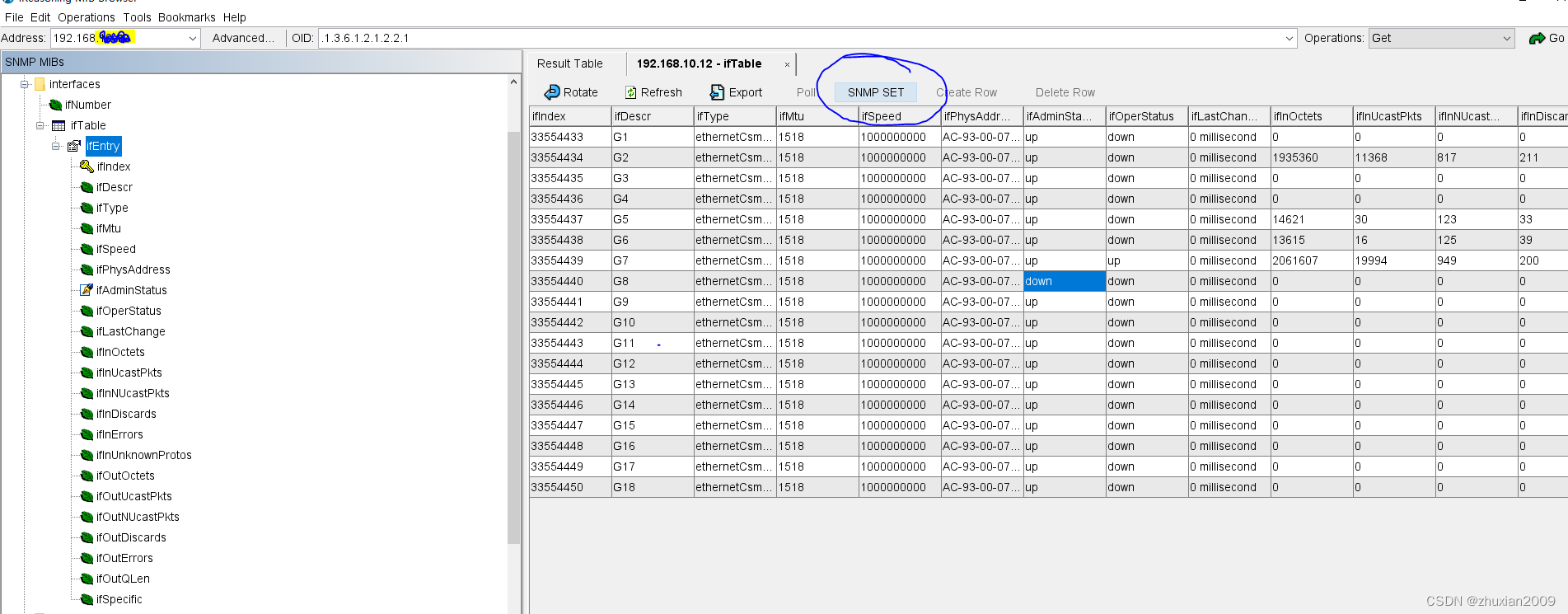Sort by the ifDescr column header
The image size is (1568, 614).
click(653, 116)
